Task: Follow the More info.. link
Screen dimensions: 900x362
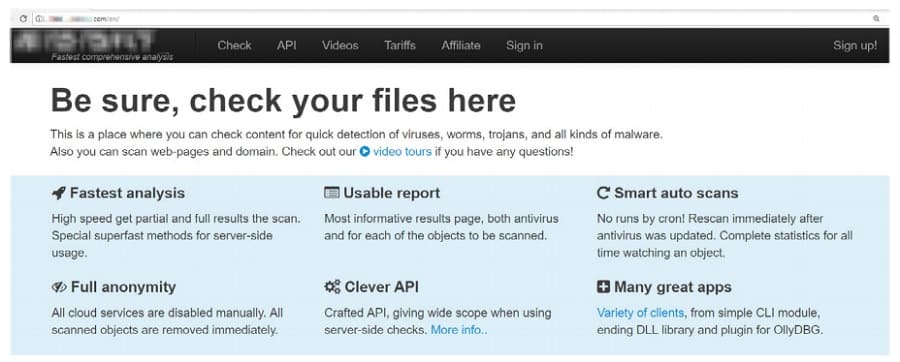Action: point(459,330)
